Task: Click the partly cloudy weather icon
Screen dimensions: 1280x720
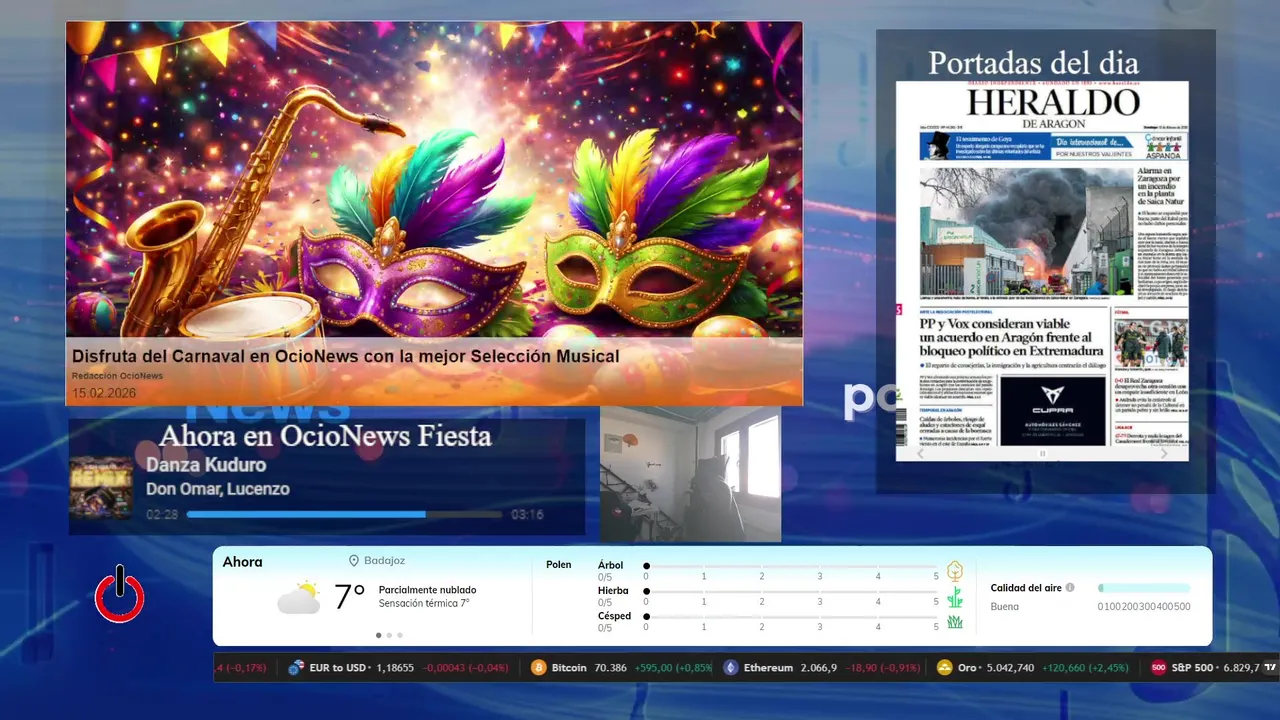Action: coord(298,597)
